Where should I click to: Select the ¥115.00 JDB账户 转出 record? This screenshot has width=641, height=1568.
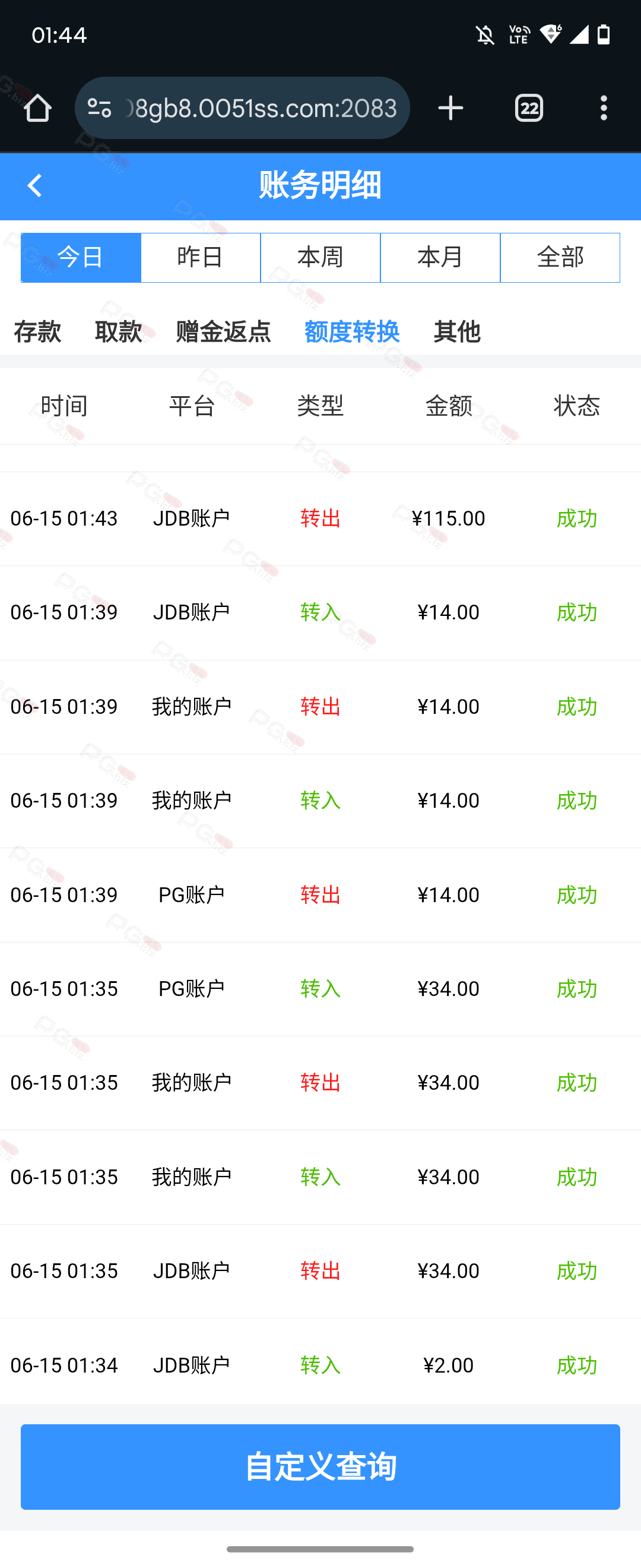(x=320, y=519)
